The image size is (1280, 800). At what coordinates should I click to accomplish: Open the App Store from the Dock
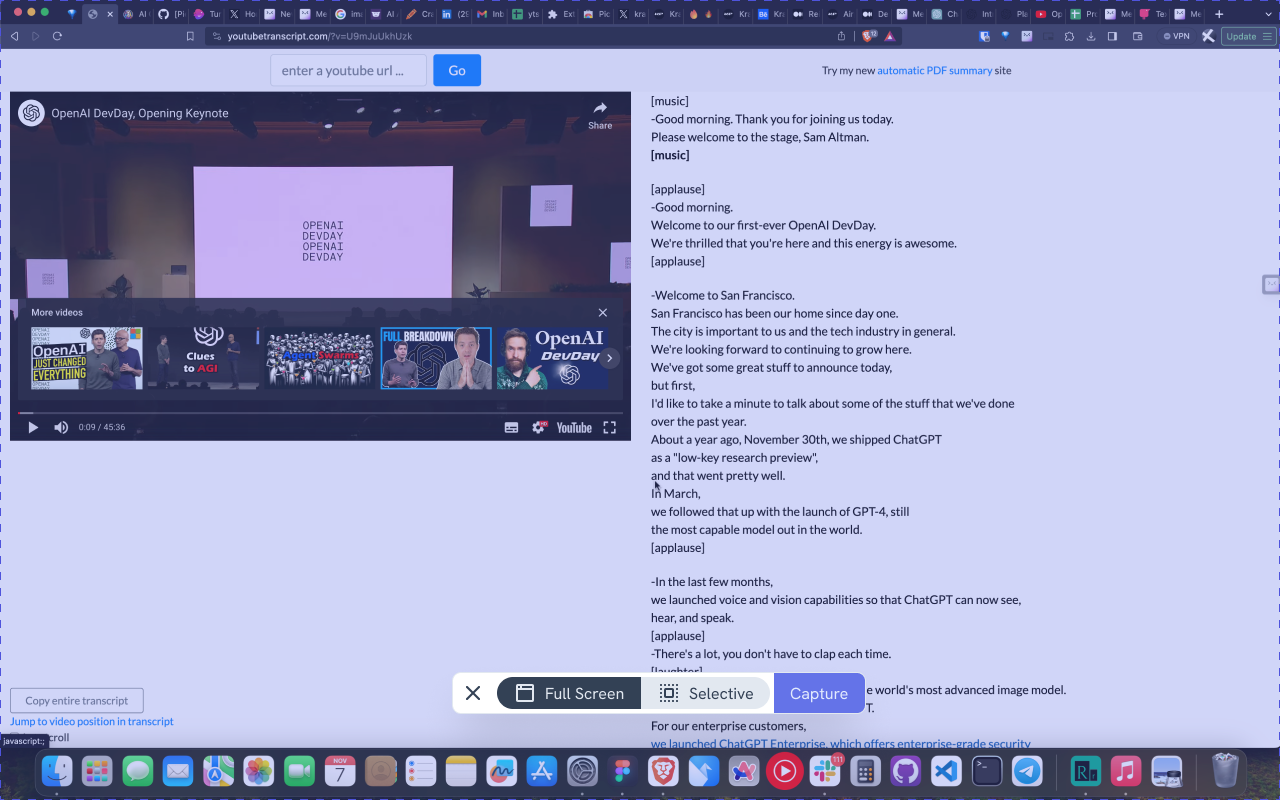[x=542, y=771]
